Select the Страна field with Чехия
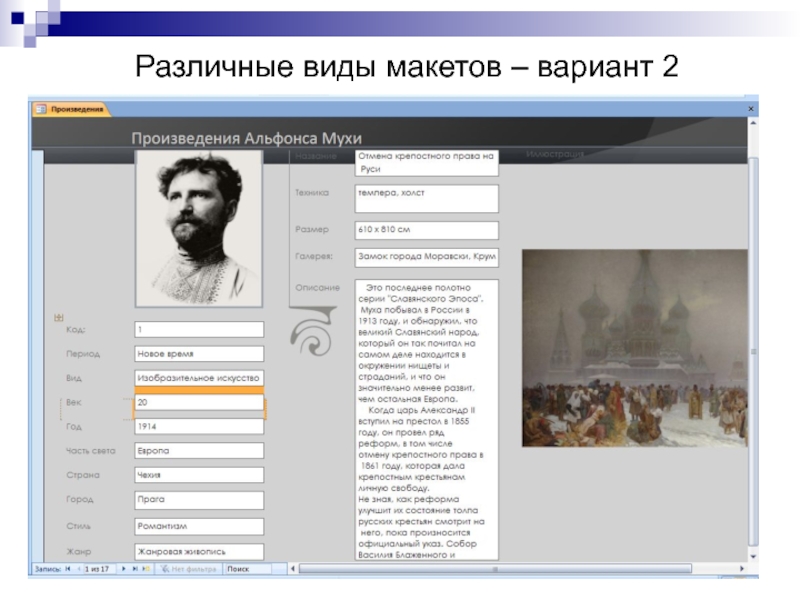 pyautogui.click(x=199, y=475)
